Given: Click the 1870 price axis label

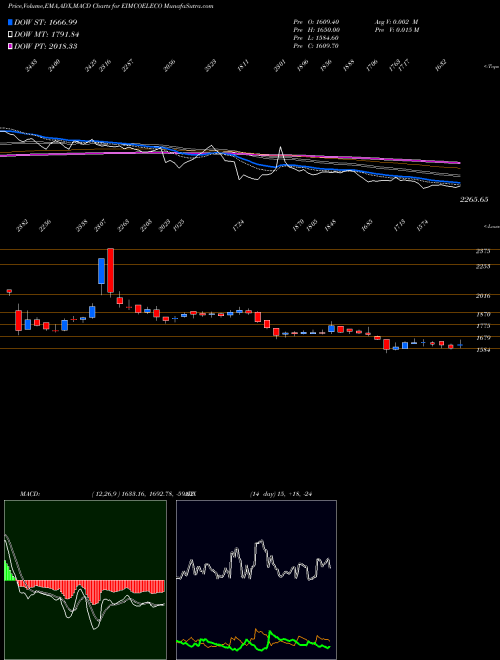Looking at the screenshot, I should click(x=483, y=314).
